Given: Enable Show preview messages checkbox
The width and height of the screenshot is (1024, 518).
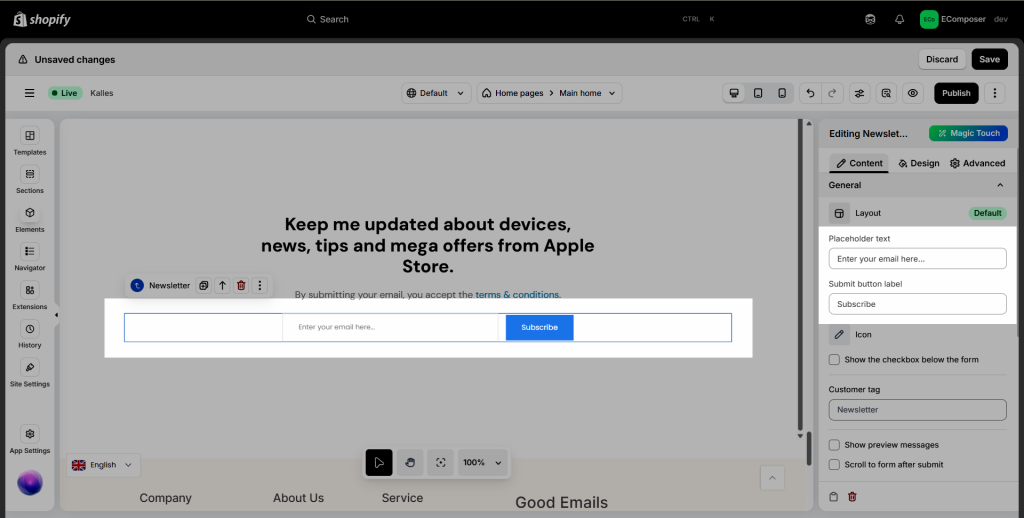Looking at the screenshot, I should pos(835,445).
